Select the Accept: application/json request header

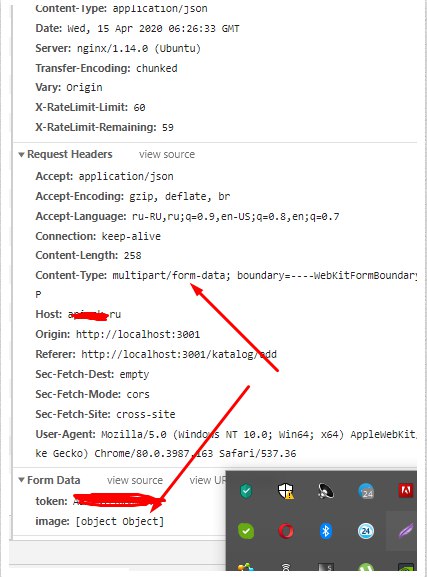104,176
